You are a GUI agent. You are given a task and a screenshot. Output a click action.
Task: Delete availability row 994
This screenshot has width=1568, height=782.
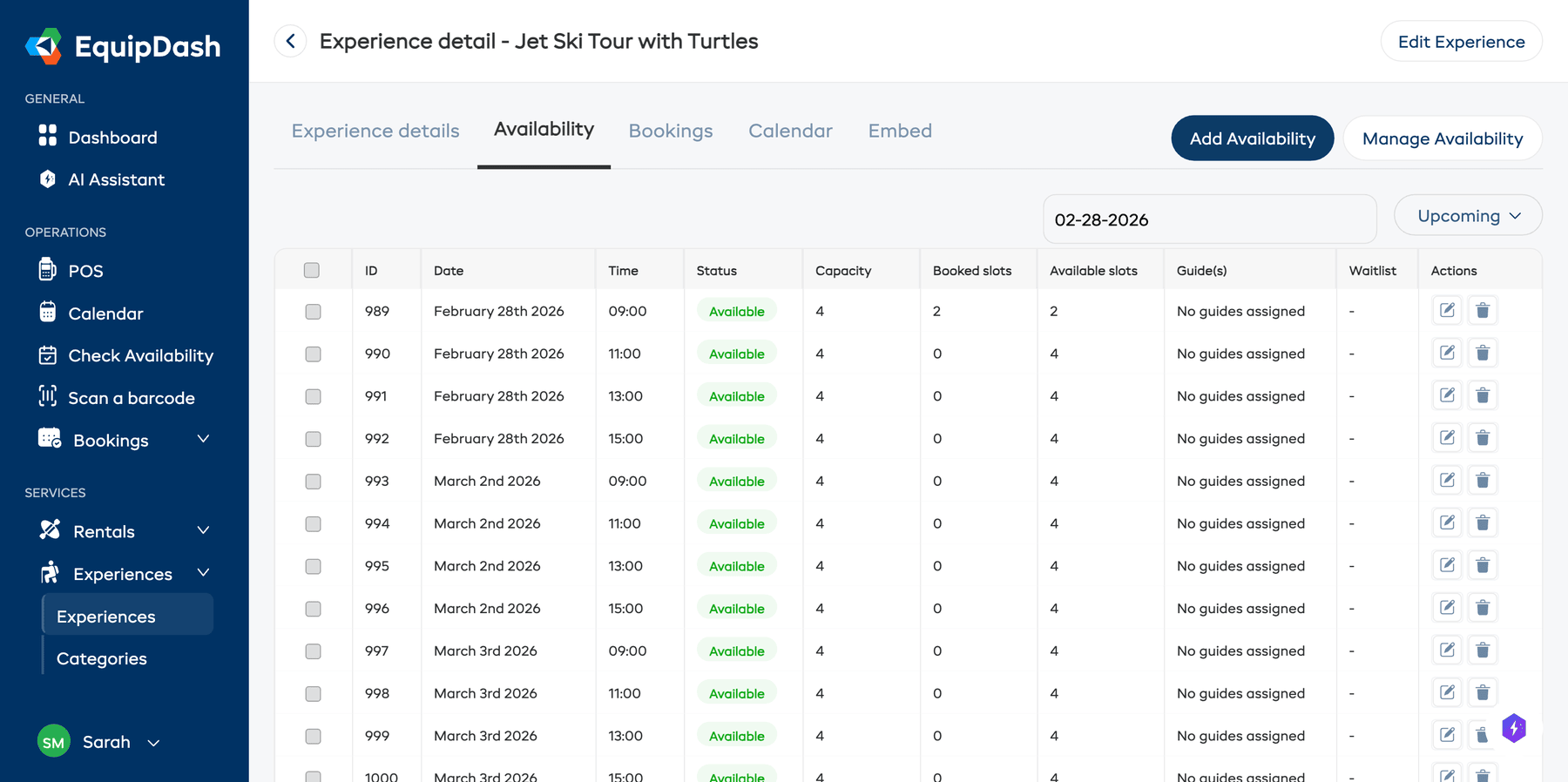point(1483,523)
